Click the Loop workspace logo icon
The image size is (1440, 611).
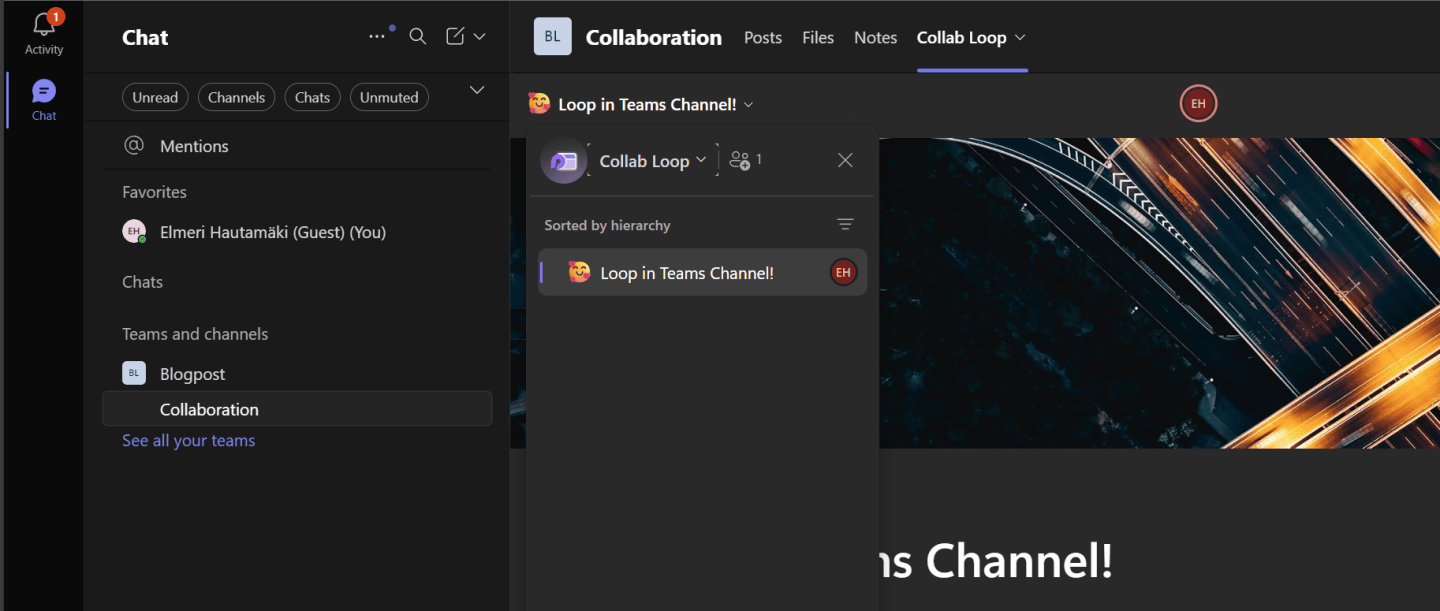pos(563,160)
